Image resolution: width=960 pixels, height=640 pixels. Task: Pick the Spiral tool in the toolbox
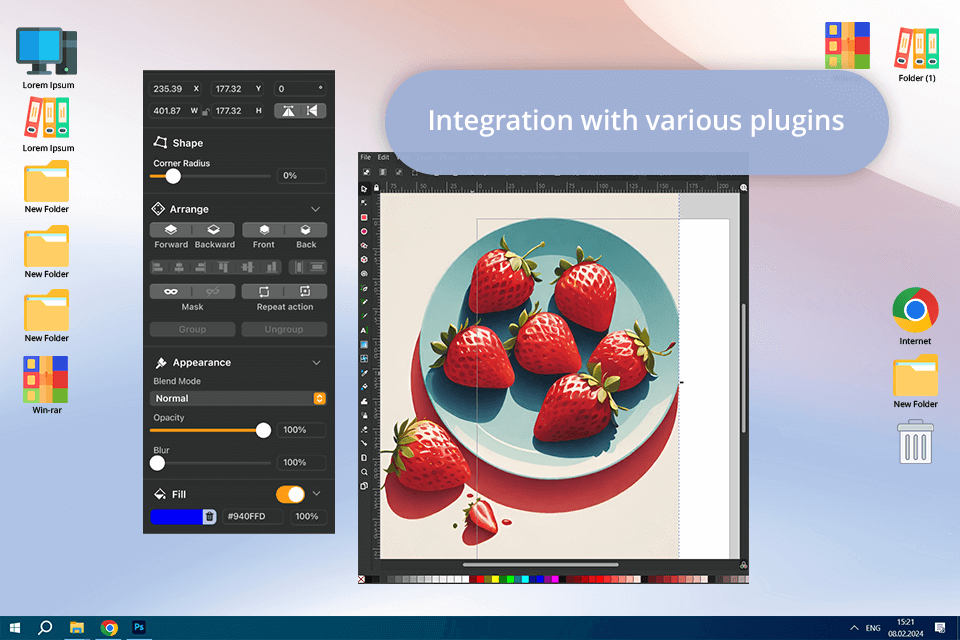click(364, 274)
